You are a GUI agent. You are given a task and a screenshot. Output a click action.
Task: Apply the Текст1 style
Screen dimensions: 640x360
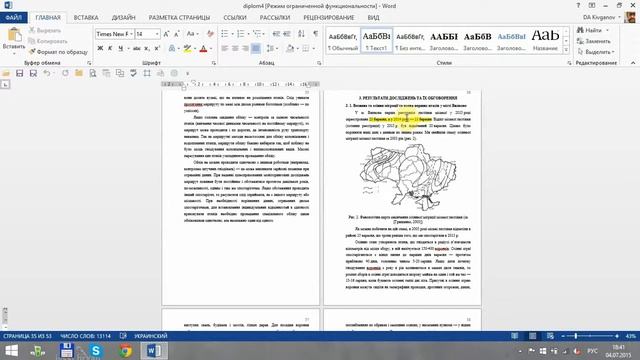[x=376, y=41]
